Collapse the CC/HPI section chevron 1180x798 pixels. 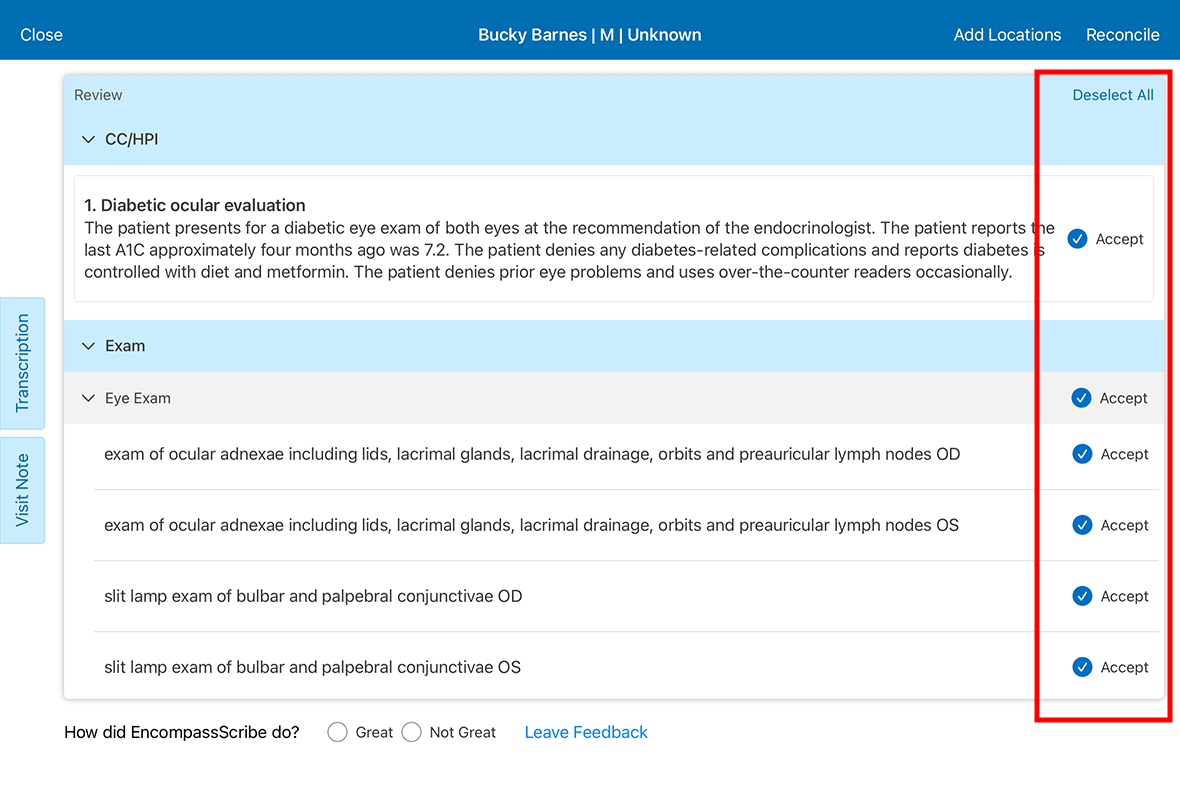click(x=88, y=140)
